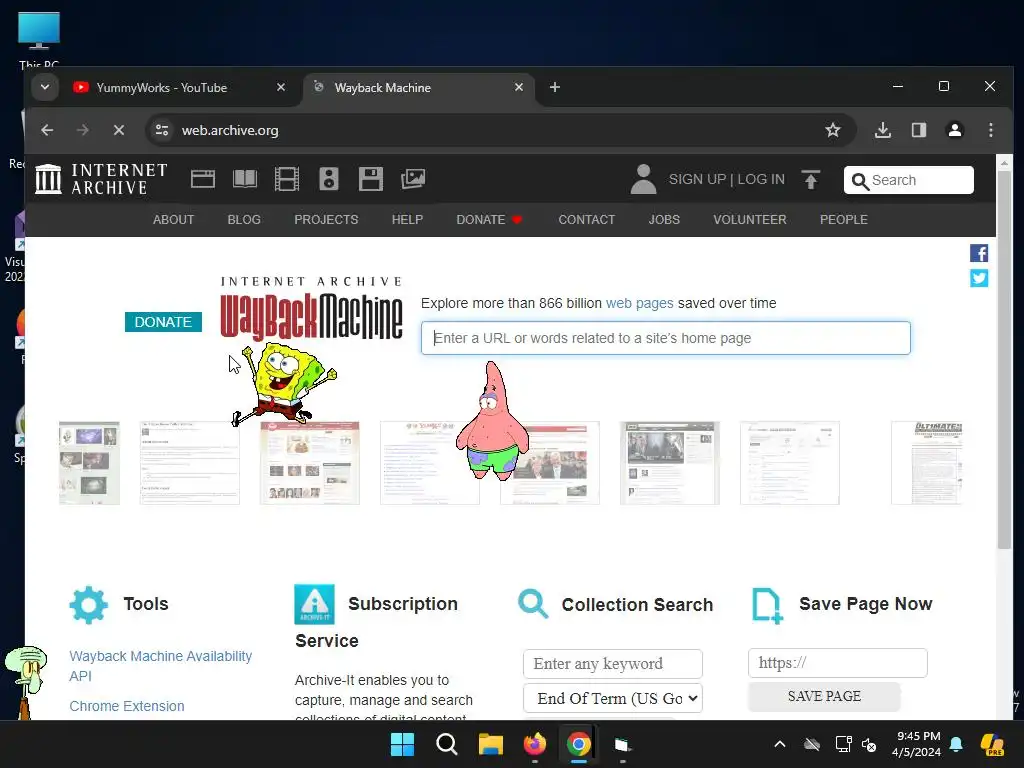Screen dimensions: 1024x768
Task: Open Chrome Extension link
Action: tap(127, 706)
